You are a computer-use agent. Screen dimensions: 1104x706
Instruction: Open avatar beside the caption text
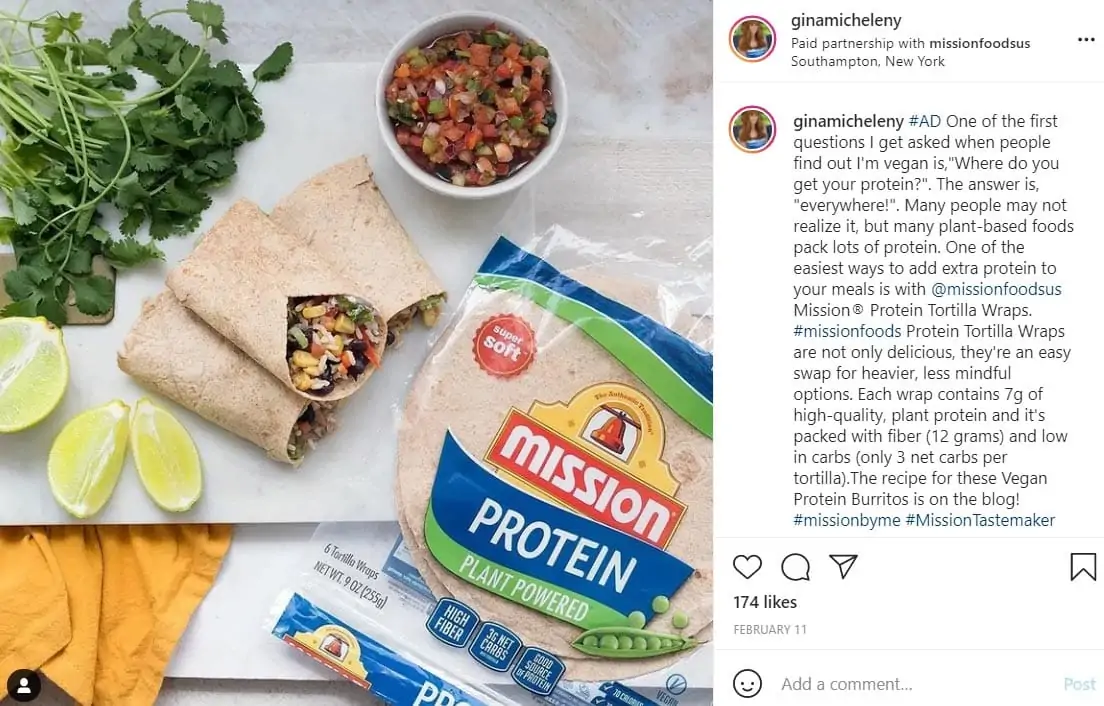coord(752,130)
